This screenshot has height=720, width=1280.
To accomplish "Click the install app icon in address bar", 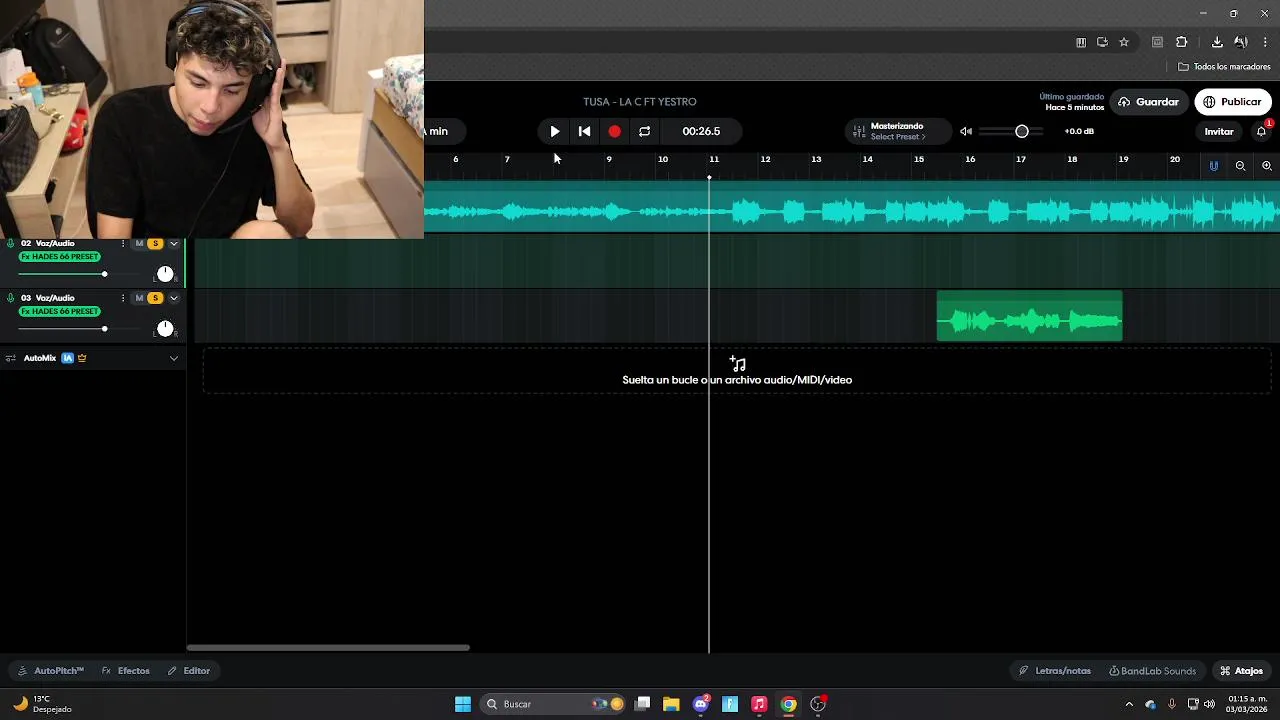I will click(1102, 42).
